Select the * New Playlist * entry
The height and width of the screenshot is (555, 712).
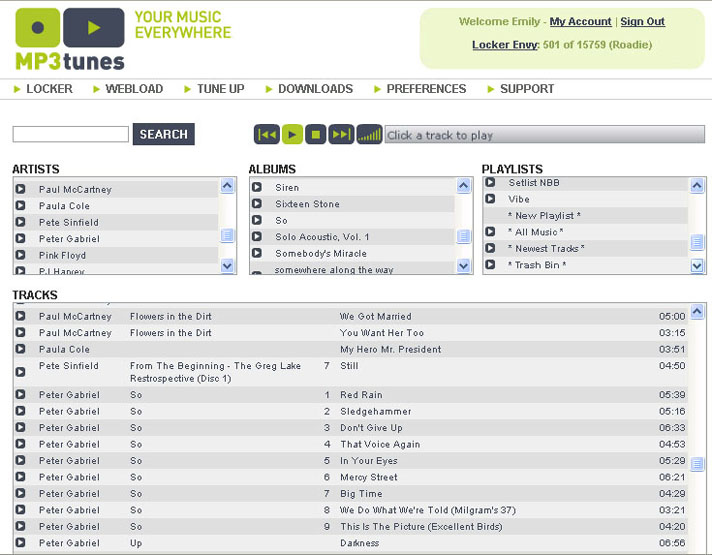[544, 215]
